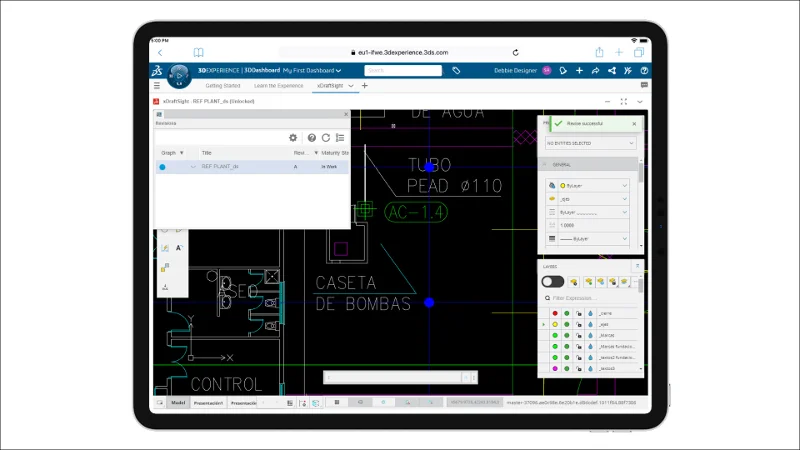The height and width of the screenshot is (450, 800).
Task: Toggle lock on _ejes layer
Action: point(579,324)
